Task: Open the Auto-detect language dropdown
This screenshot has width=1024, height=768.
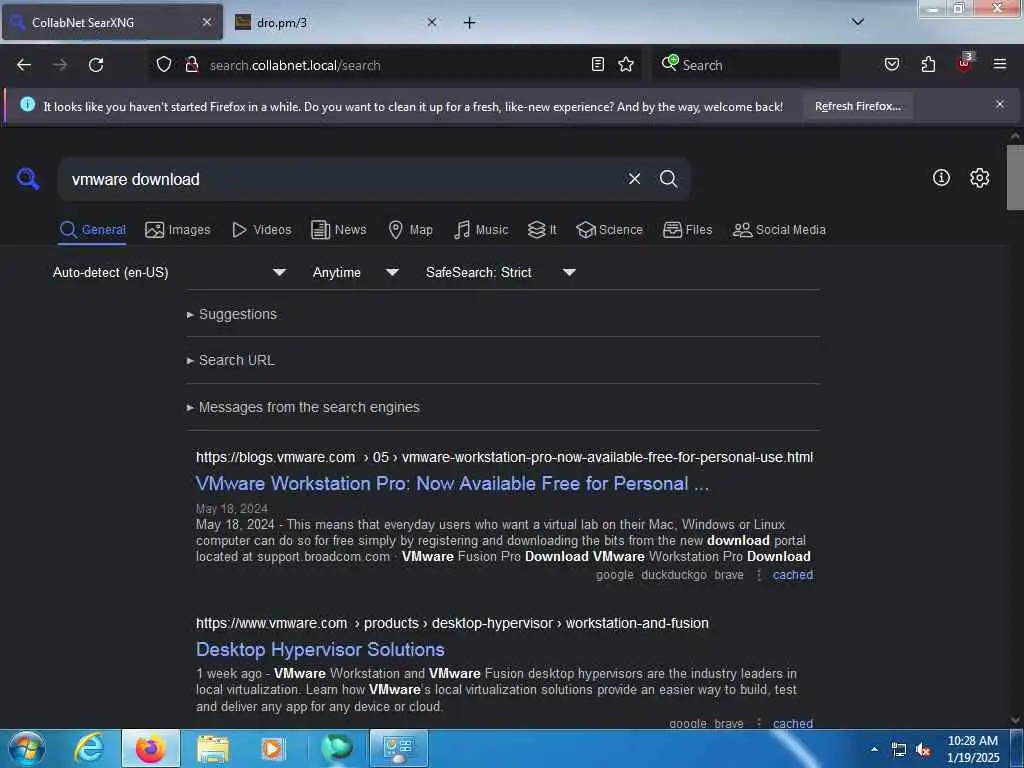Action: tap(169, 272)
